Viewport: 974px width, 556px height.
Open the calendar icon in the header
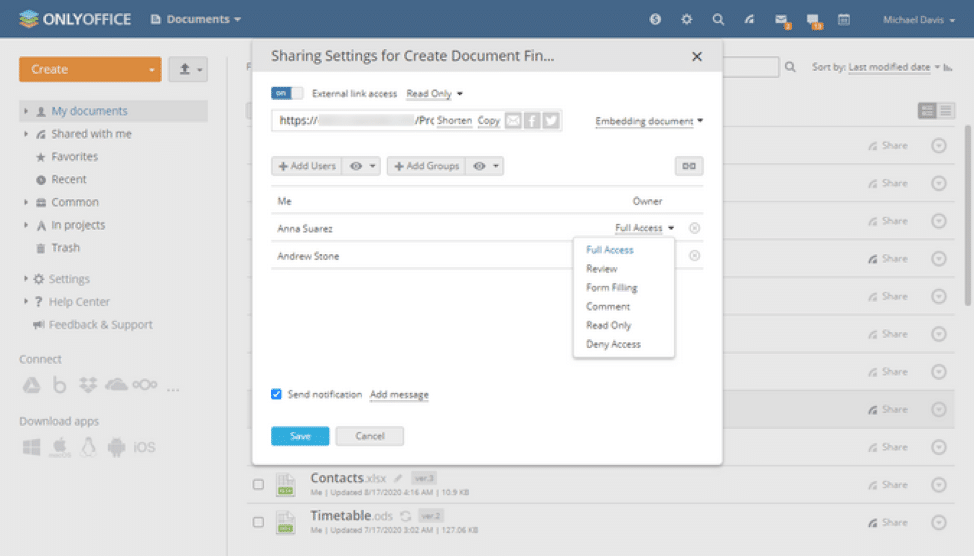tap(844, 19)
